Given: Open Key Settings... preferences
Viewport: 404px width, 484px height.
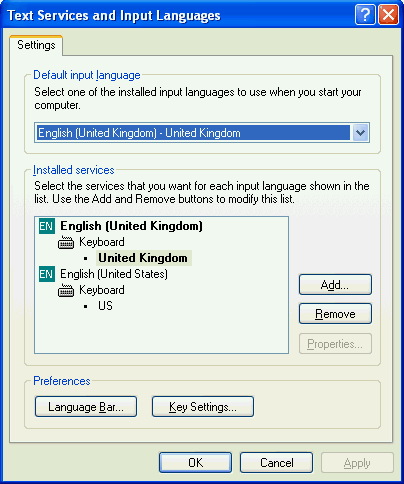Looking at the screenshot, I should coord(203,407).
